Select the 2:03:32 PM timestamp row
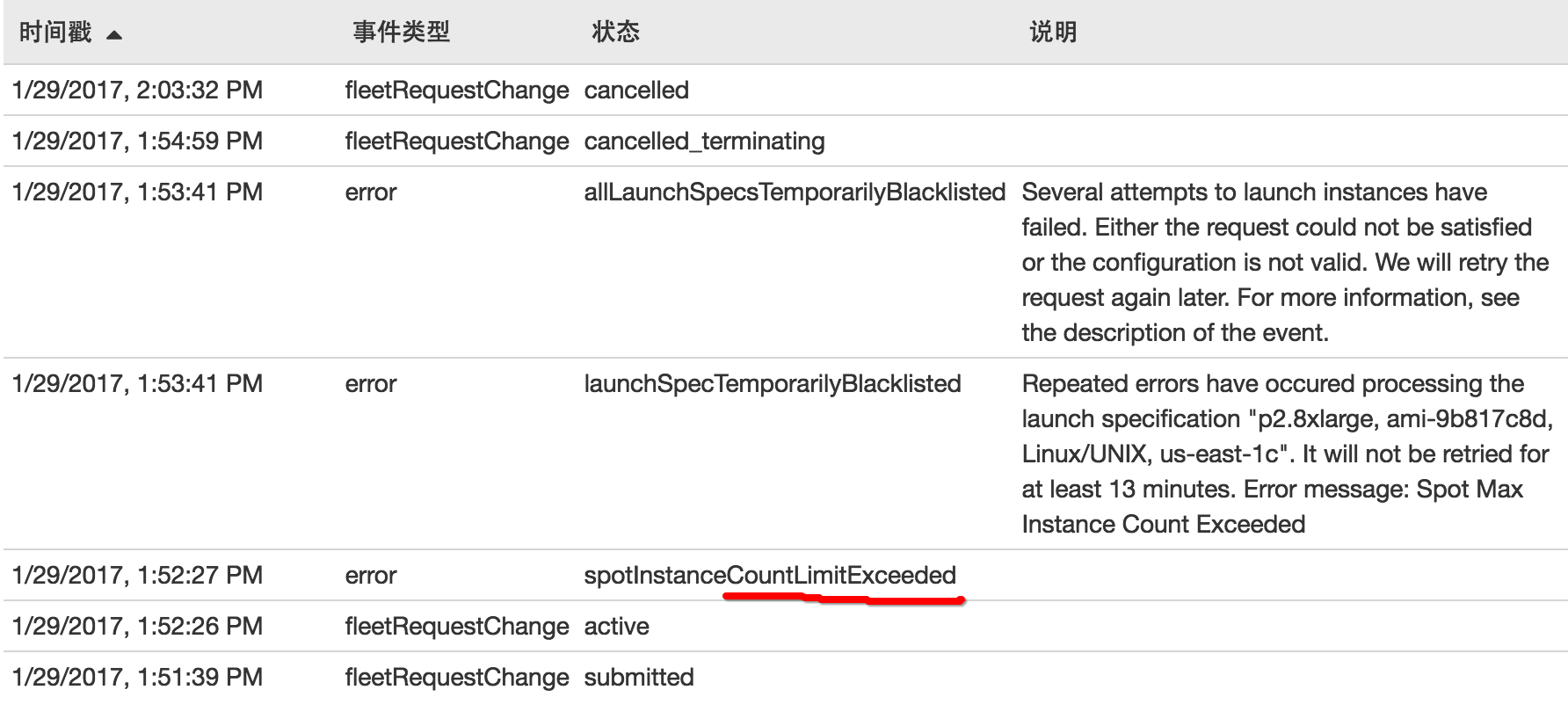 137,91
